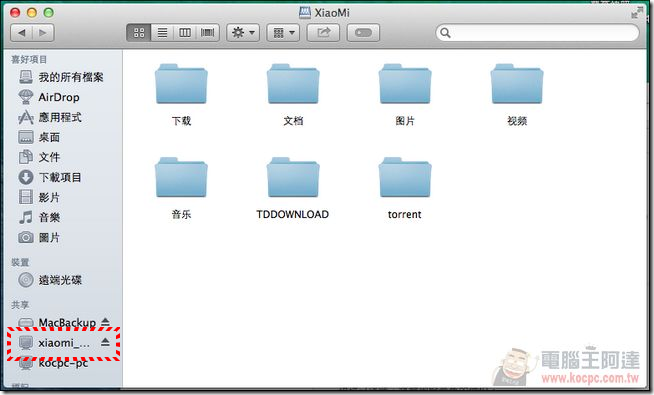Select the 图片 folder icon

pyautogui.click(x=405, y=84)
